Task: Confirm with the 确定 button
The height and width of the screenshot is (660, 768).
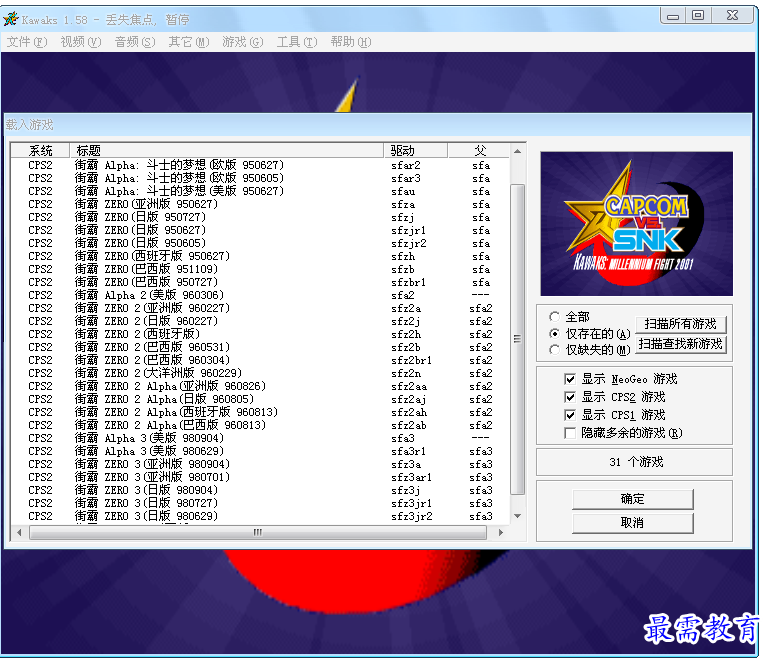Action: (632, 499)
